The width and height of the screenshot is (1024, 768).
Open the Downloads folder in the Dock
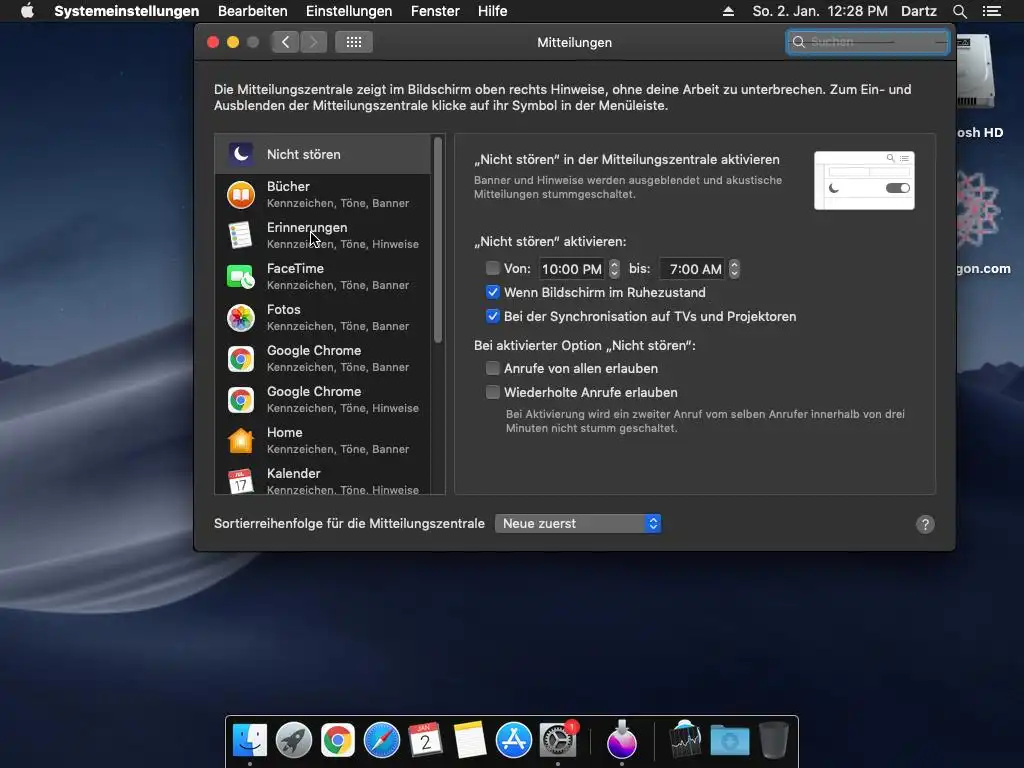click(x=729, y=740)
